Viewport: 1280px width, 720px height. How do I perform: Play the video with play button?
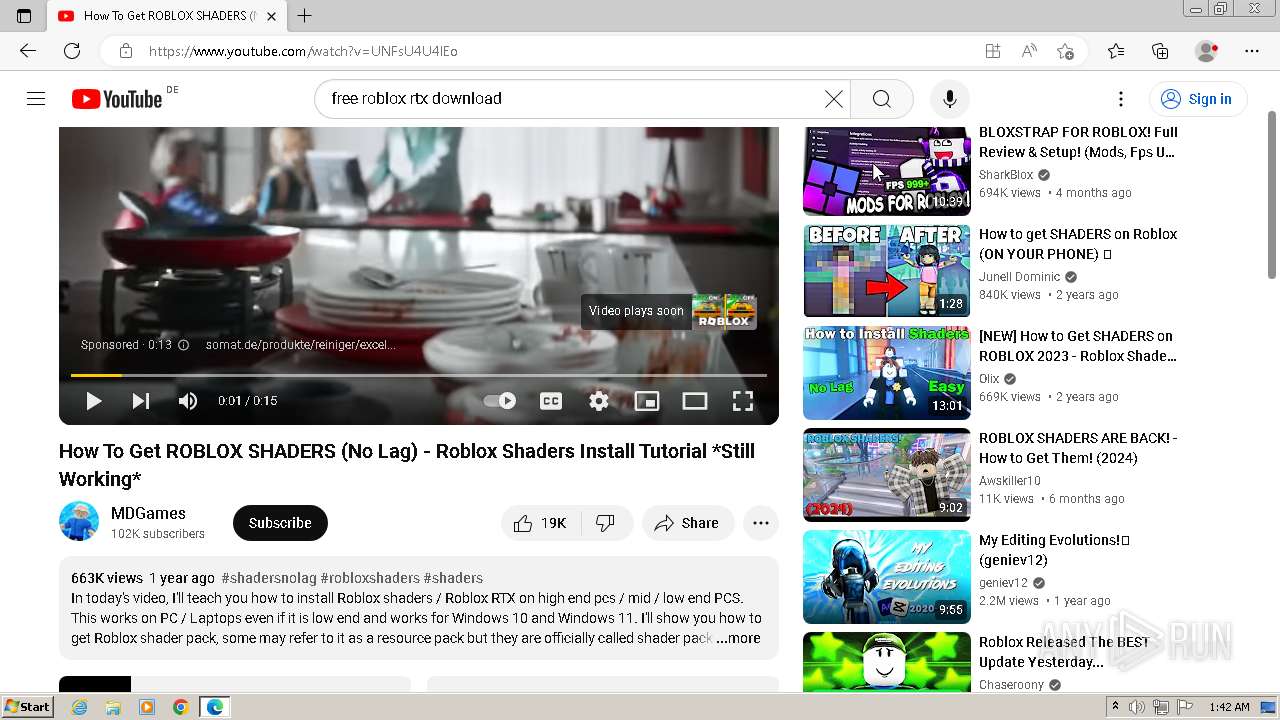click(93, 401)
